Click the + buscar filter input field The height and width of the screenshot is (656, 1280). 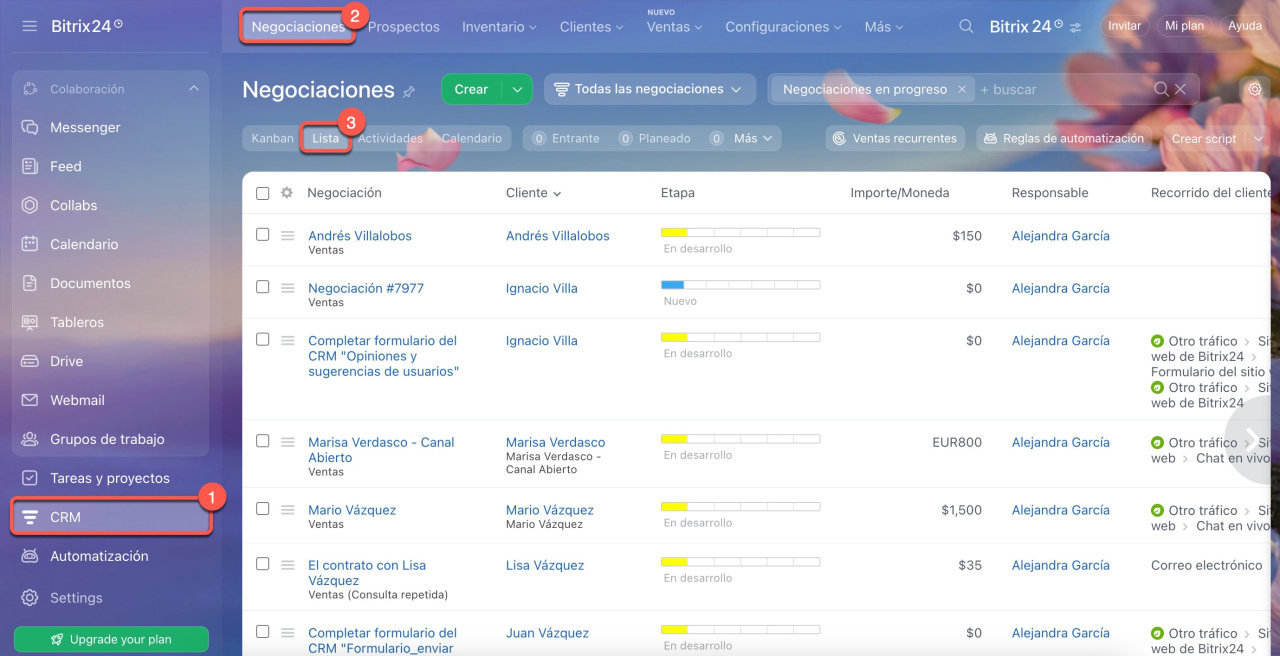pyautogui.click(x=1062, y=89)
